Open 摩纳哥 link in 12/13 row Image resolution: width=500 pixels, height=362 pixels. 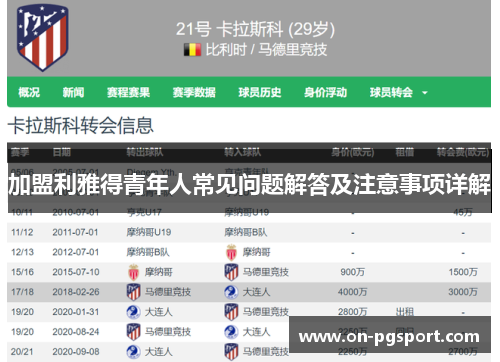point(256,252)
